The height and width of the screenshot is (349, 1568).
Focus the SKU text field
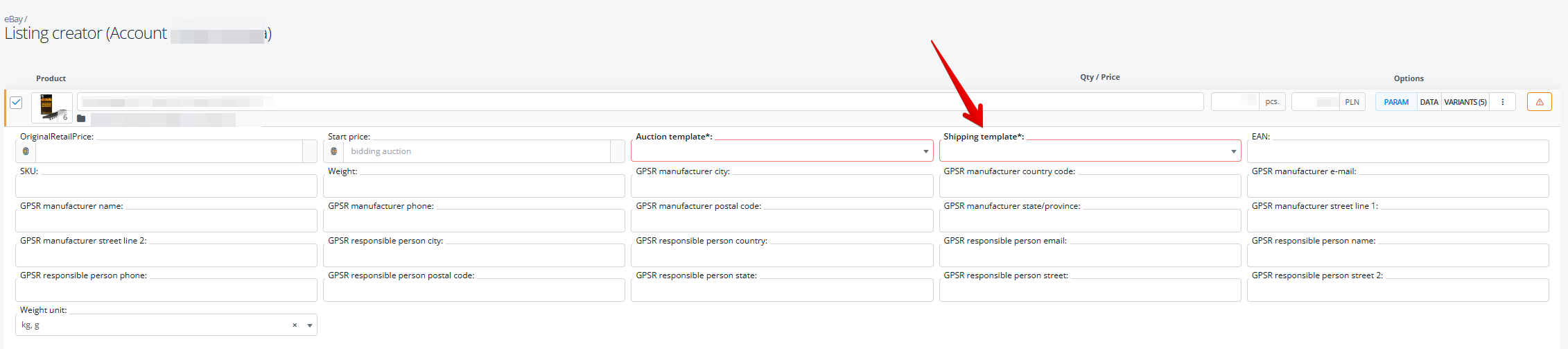[166, 186]
